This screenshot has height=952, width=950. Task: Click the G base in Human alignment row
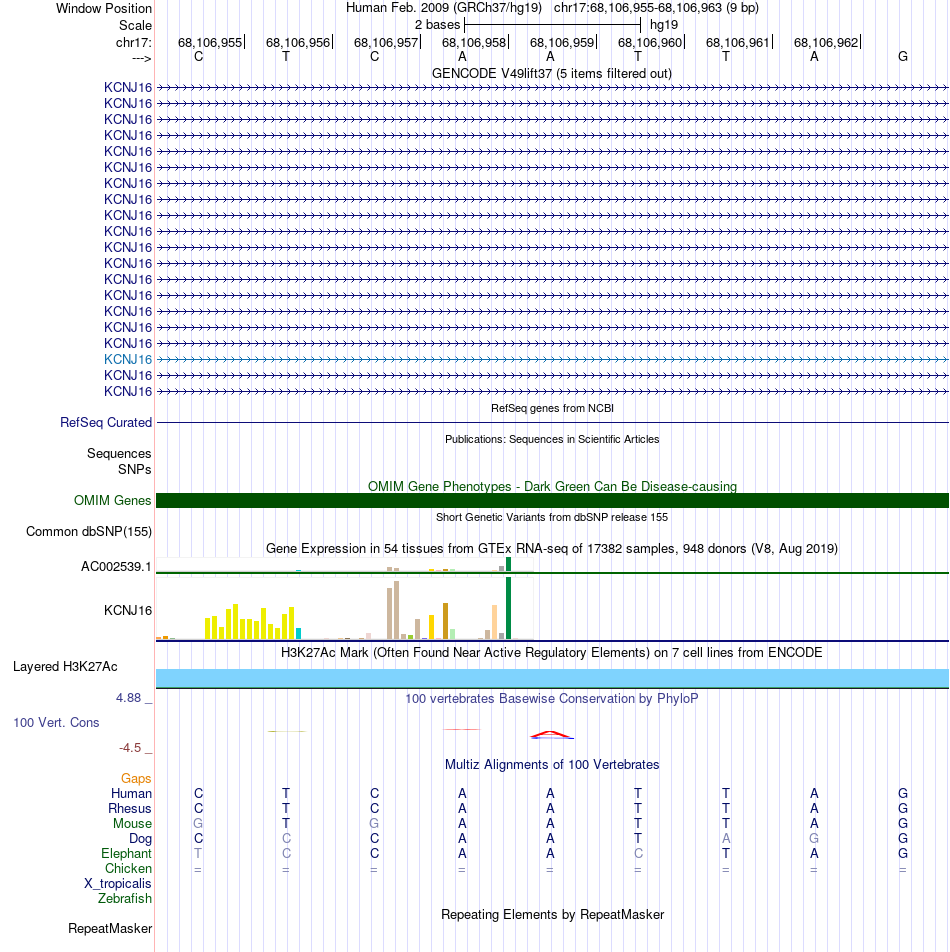(x=903, y=794)
